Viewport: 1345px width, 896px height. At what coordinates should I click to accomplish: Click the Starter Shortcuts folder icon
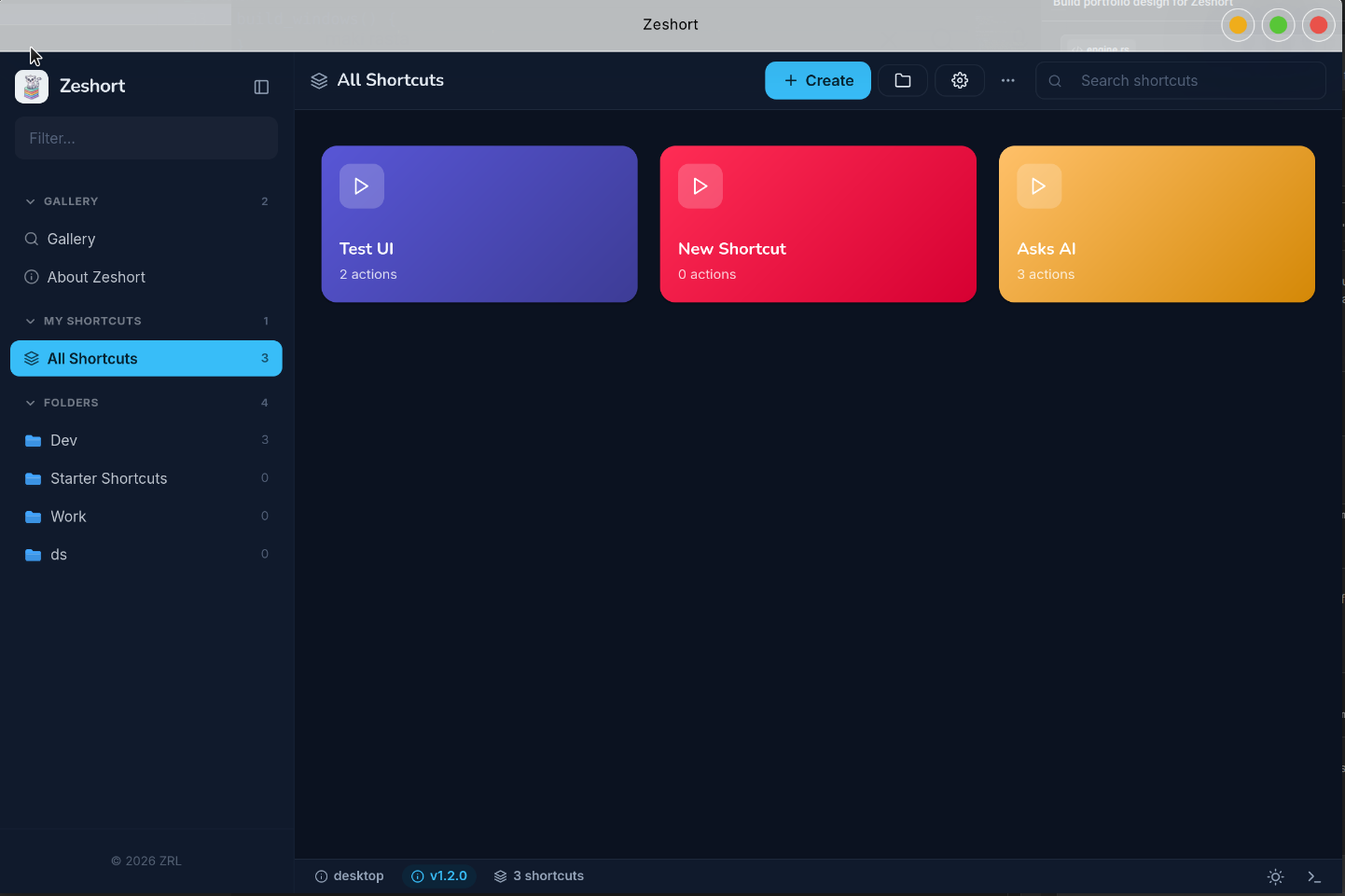[x=34, y=479]
